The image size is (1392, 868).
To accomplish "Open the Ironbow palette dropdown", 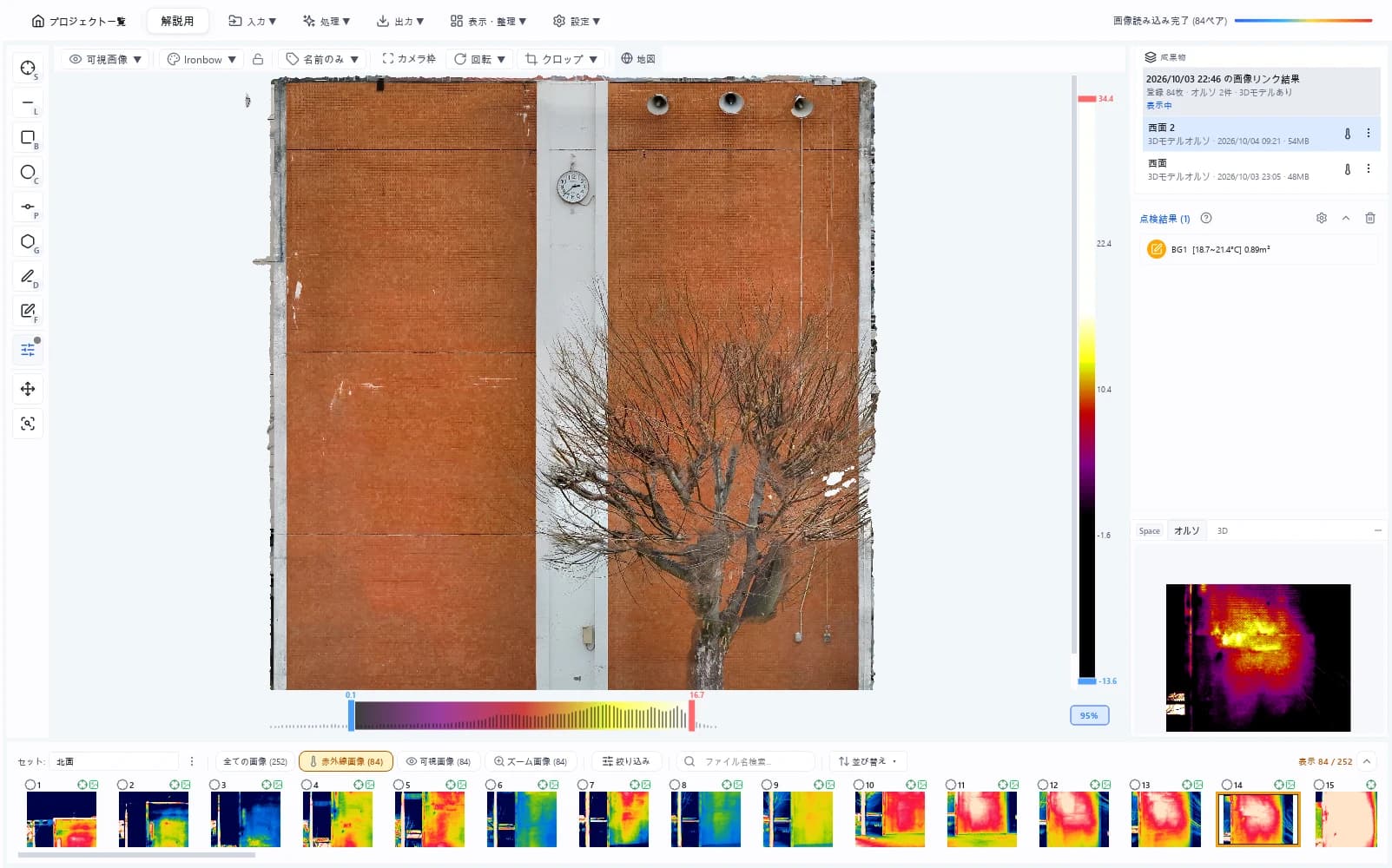I will 201,59.
